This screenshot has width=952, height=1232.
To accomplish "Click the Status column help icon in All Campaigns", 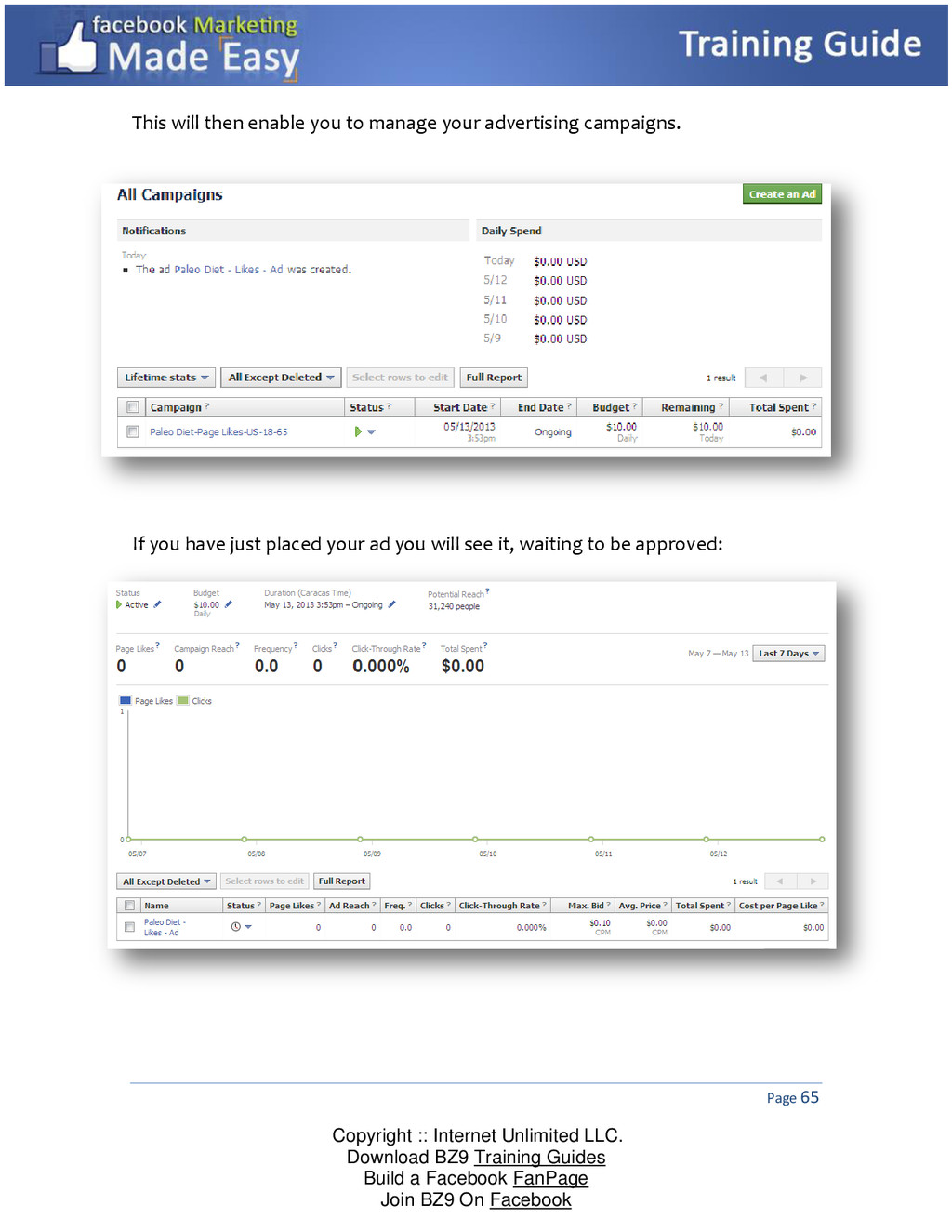I will [389, 406].
